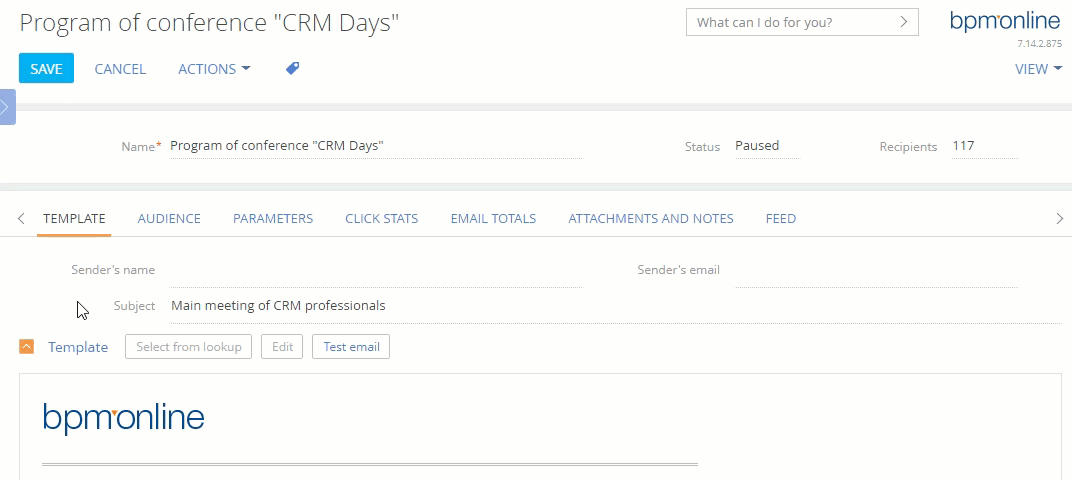Viewport: 1072px width, 480px height.
Task: Click the Save button
Action: tap(46, 68)
